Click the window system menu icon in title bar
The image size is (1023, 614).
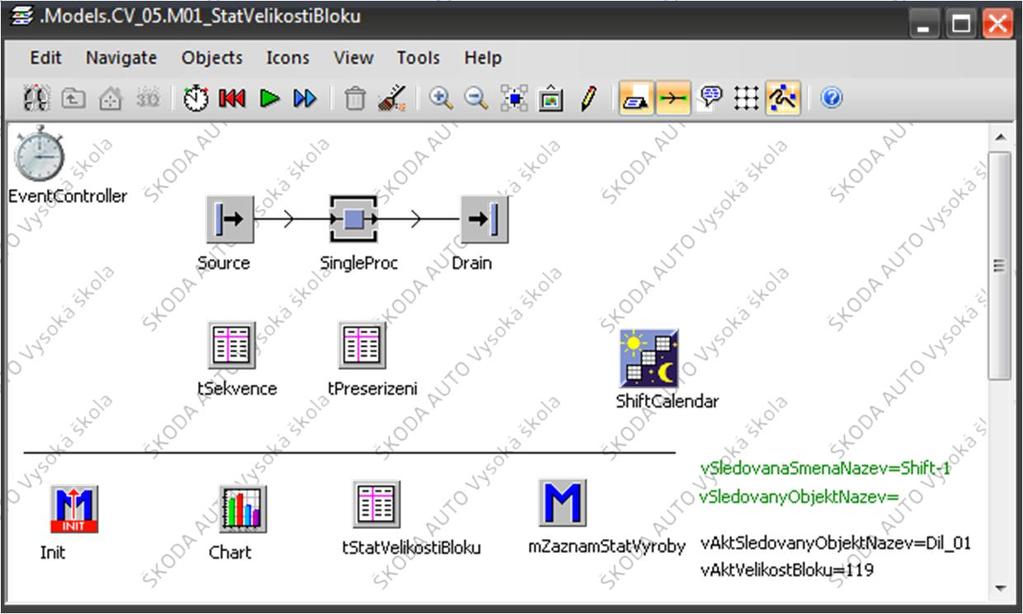(22, 16)
